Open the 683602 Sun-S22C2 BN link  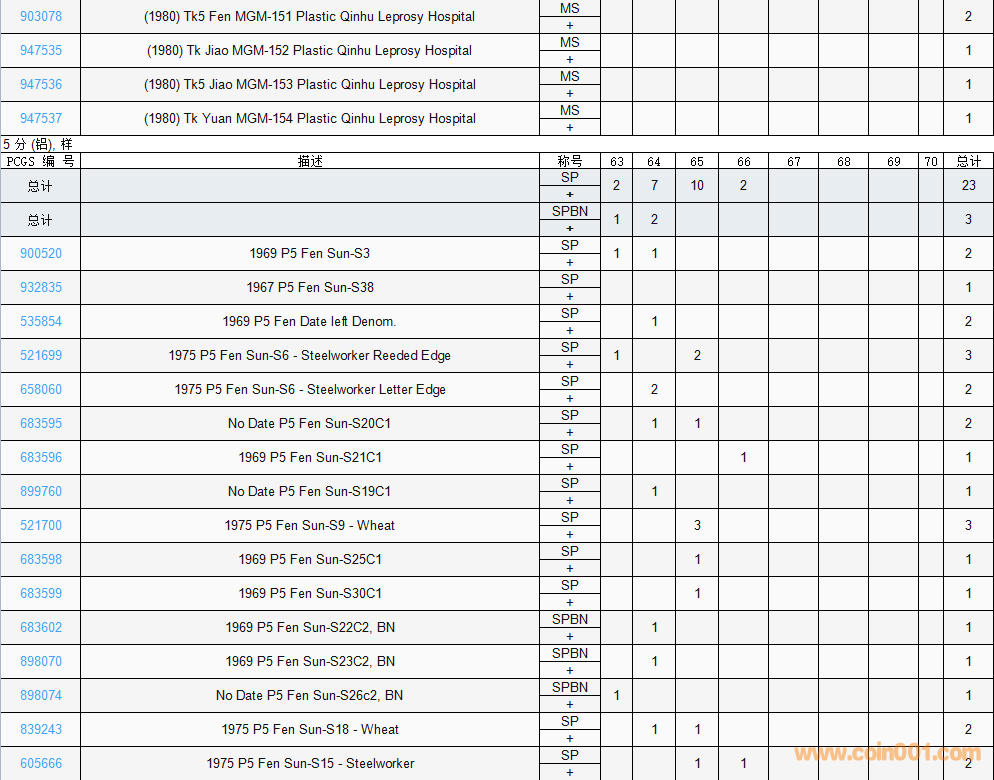click(x=41, y=628)
